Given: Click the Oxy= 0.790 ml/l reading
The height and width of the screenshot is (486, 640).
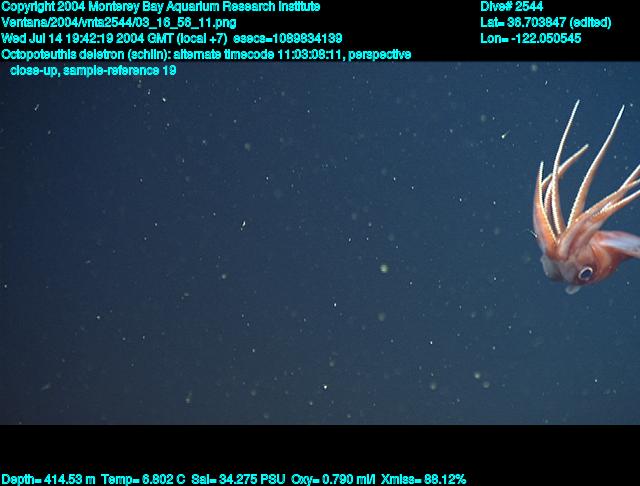Looking at the screenshot, I should pos(333,479).
